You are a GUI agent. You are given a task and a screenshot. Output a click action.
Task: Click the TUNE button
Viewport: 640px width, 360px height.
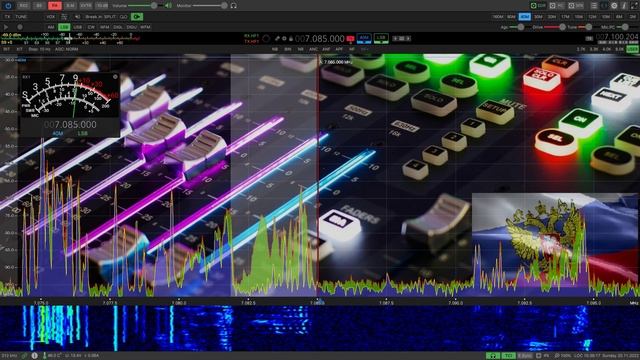point(21,17)
